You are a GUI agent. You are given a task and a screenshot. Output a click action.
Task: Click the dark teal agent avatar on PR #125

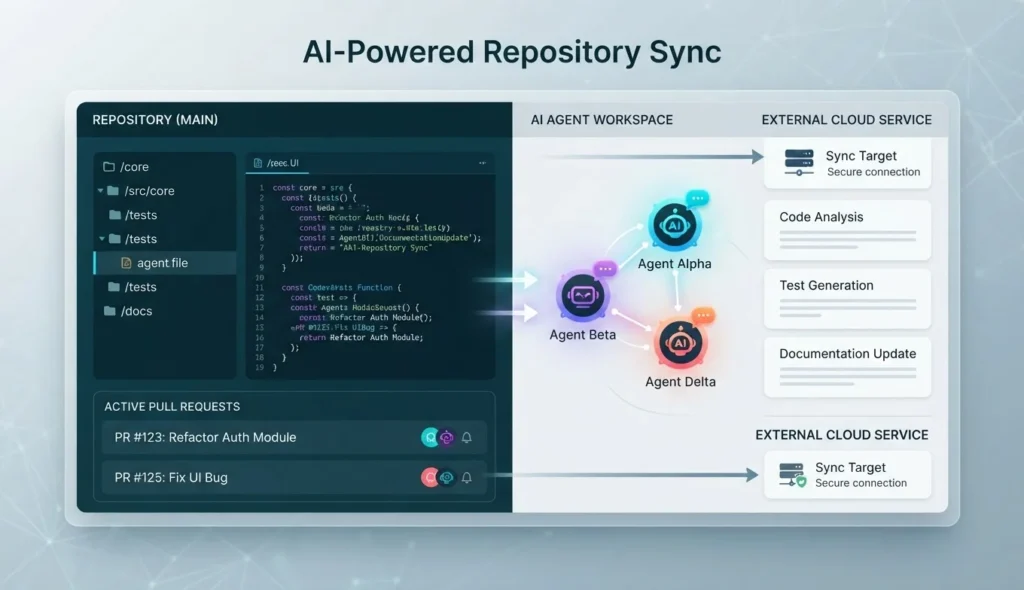coord(447,478)
